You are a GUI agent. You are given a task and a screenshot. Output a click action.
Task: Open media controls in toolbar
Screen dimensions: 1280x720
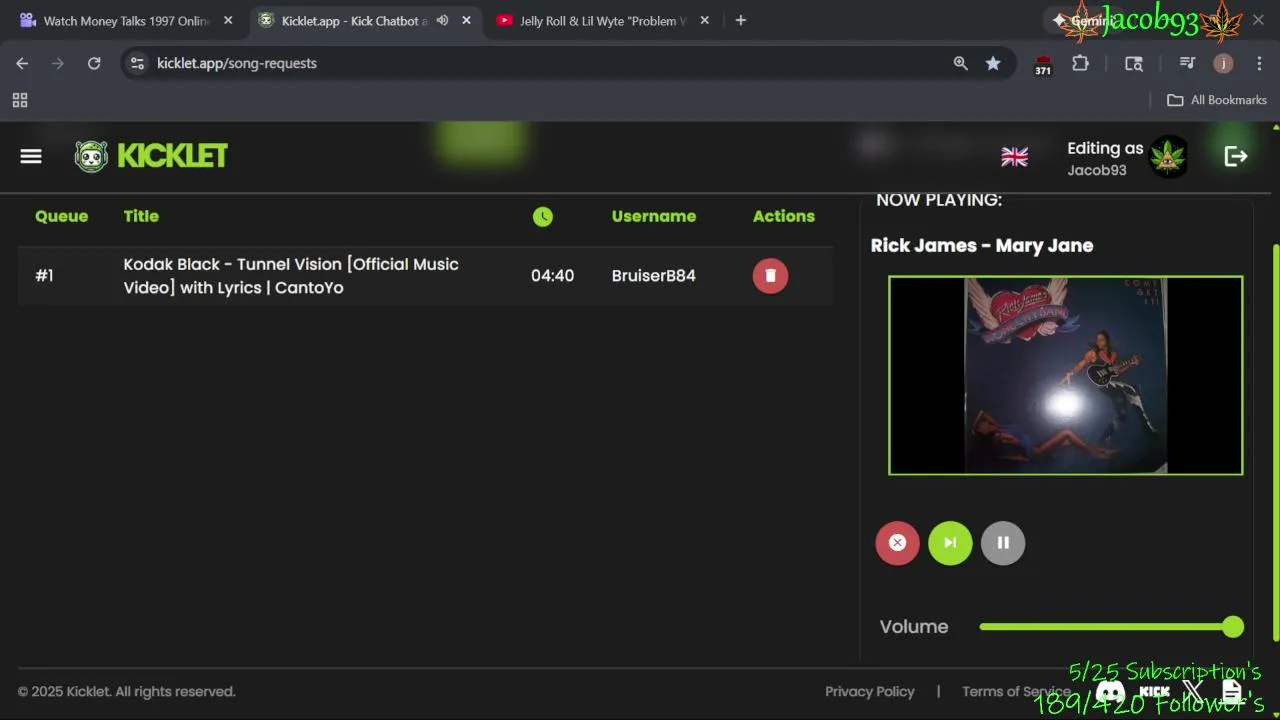pos(1187,63)
